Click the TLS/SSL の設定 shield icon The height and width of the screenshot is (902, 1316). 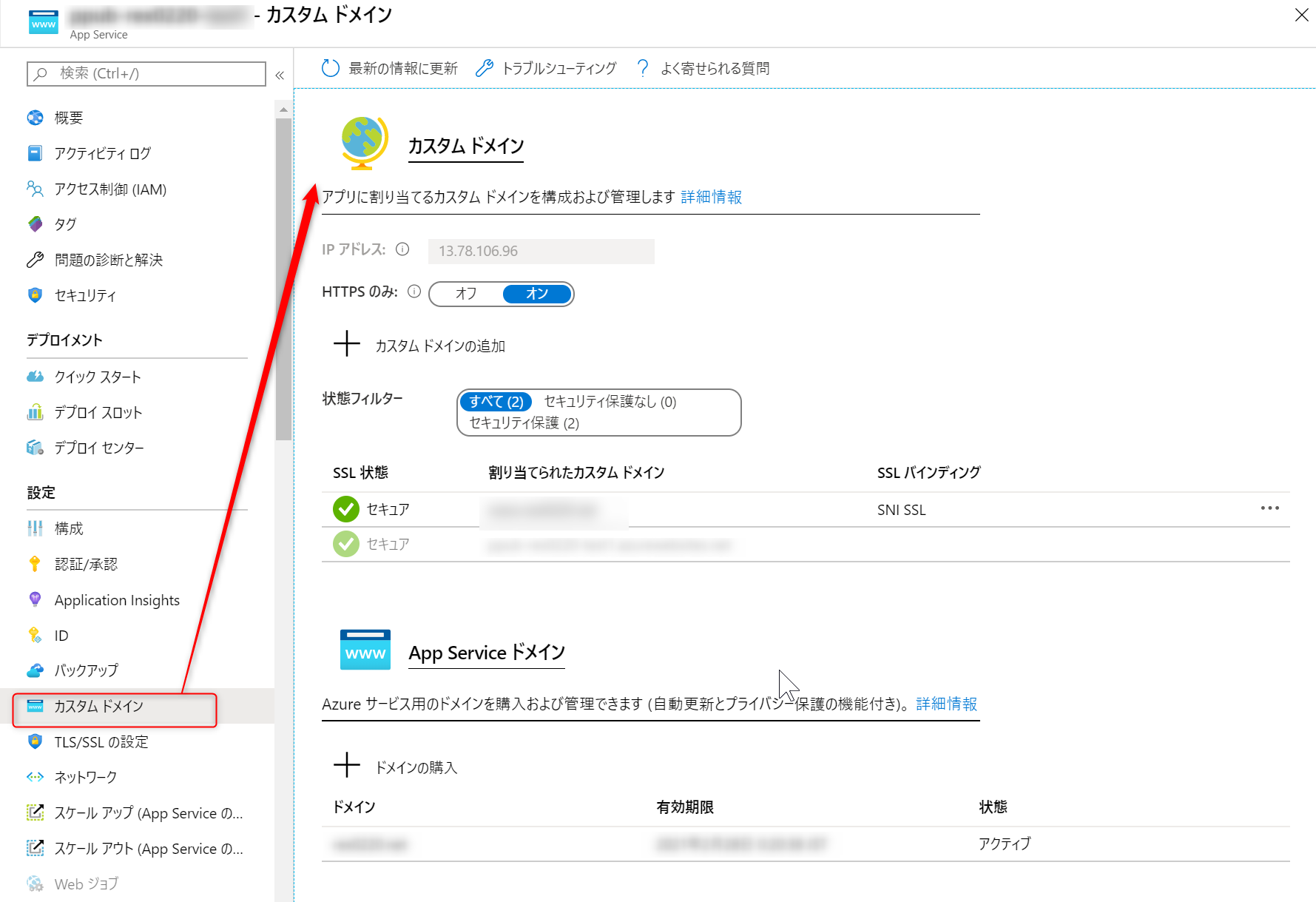35,741
